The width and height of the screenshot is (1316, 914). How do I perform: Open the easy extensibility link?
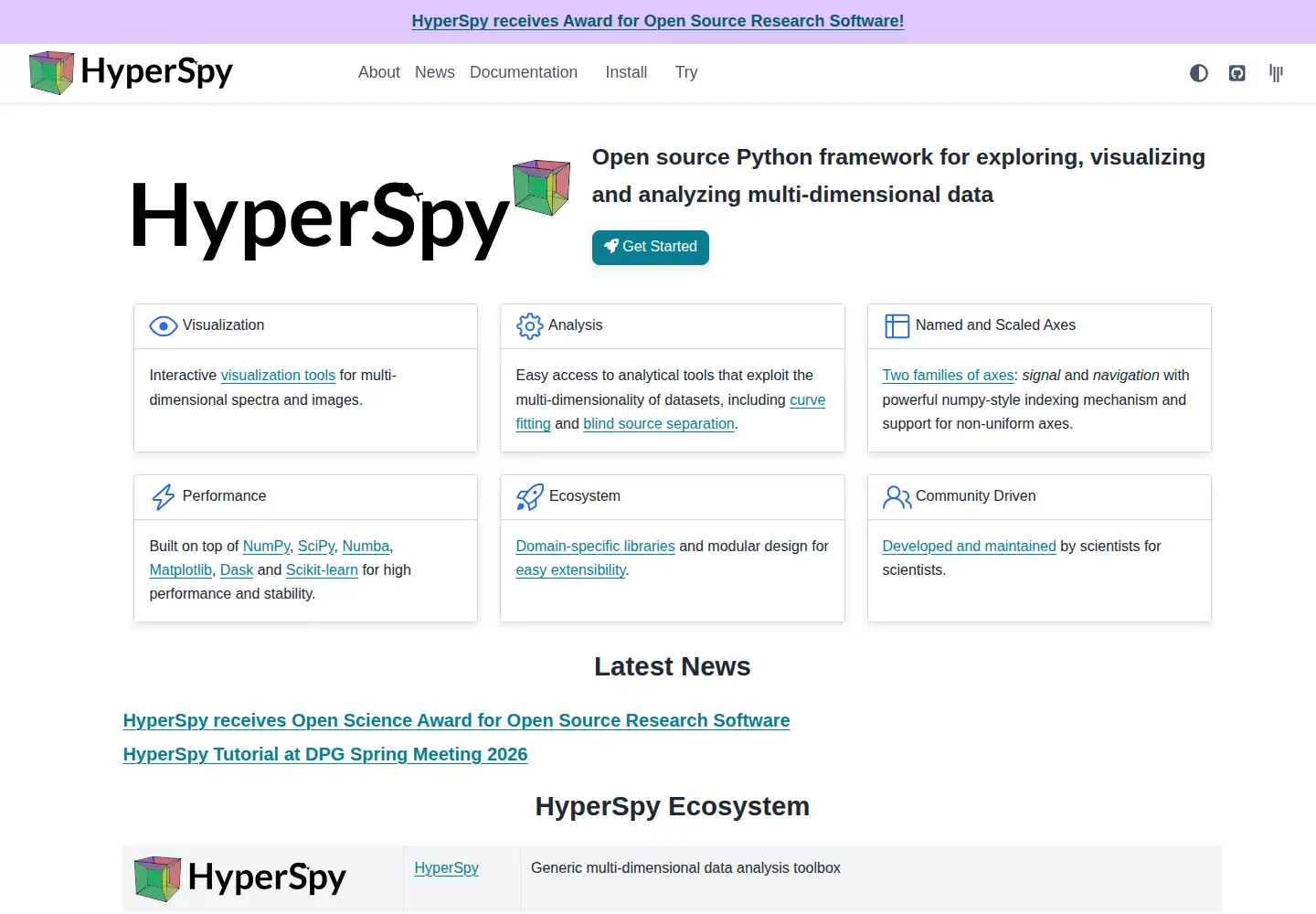[571, 570]
